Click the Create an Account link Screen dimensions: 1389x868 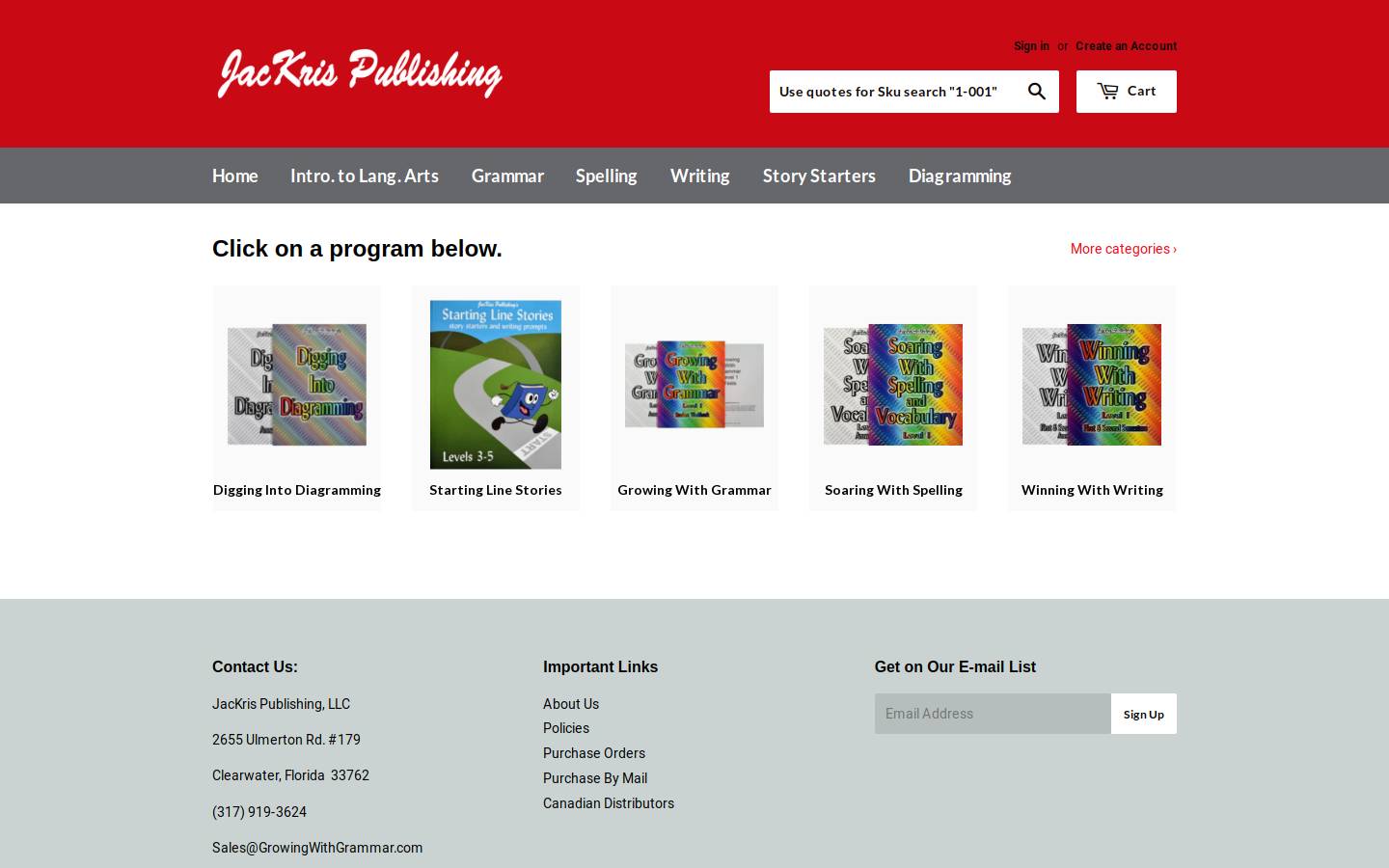(x=1126, y=46)
